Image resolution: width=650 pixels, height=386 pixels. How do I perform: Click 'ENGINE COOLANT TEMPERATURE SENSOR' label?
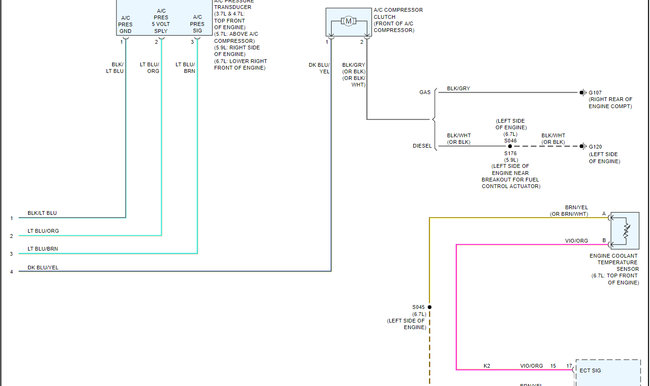(614, 262)
